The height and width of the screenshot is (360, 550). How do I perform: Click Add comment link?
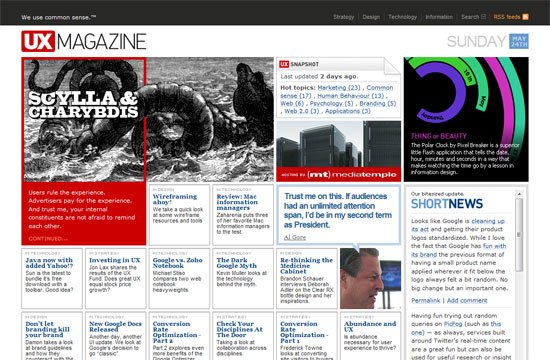click(467, 301)
